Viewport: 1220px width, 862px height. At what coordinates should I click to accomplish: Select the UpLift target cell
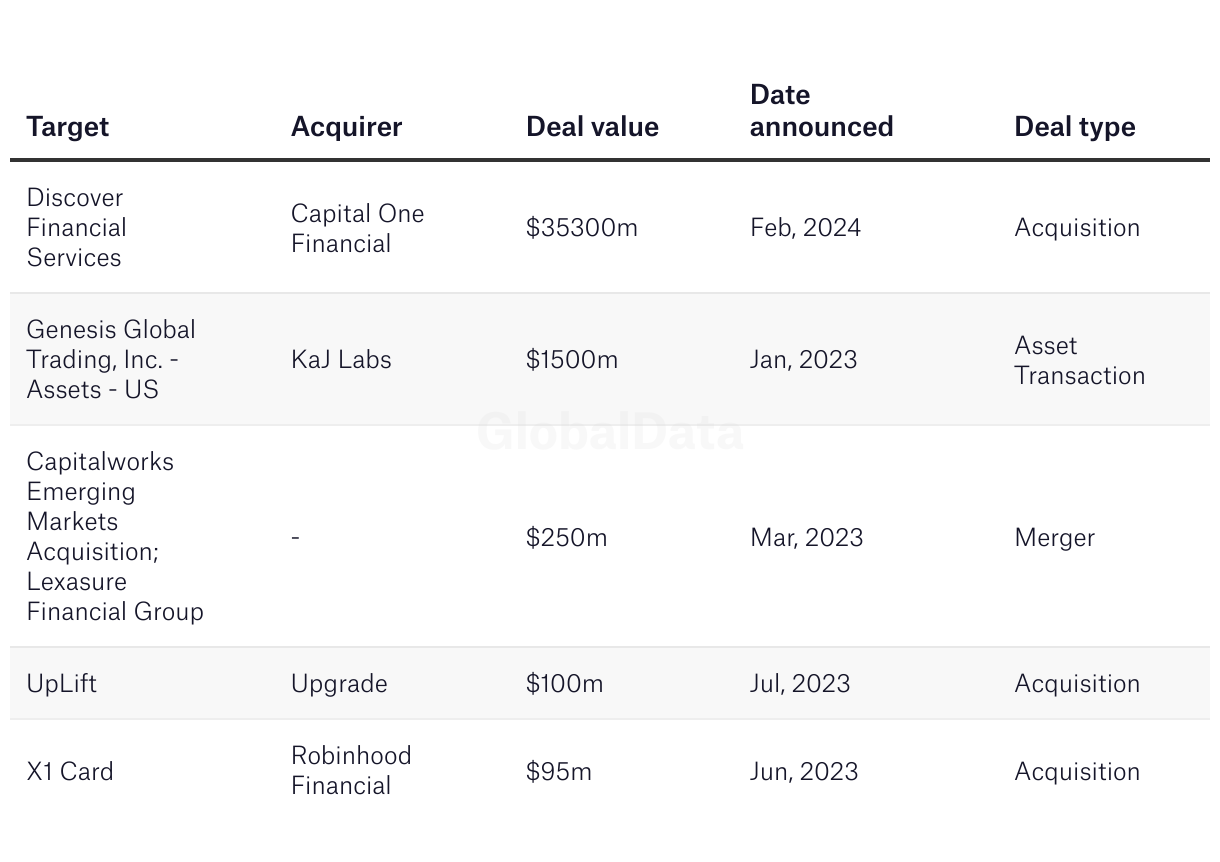(62, 684)
